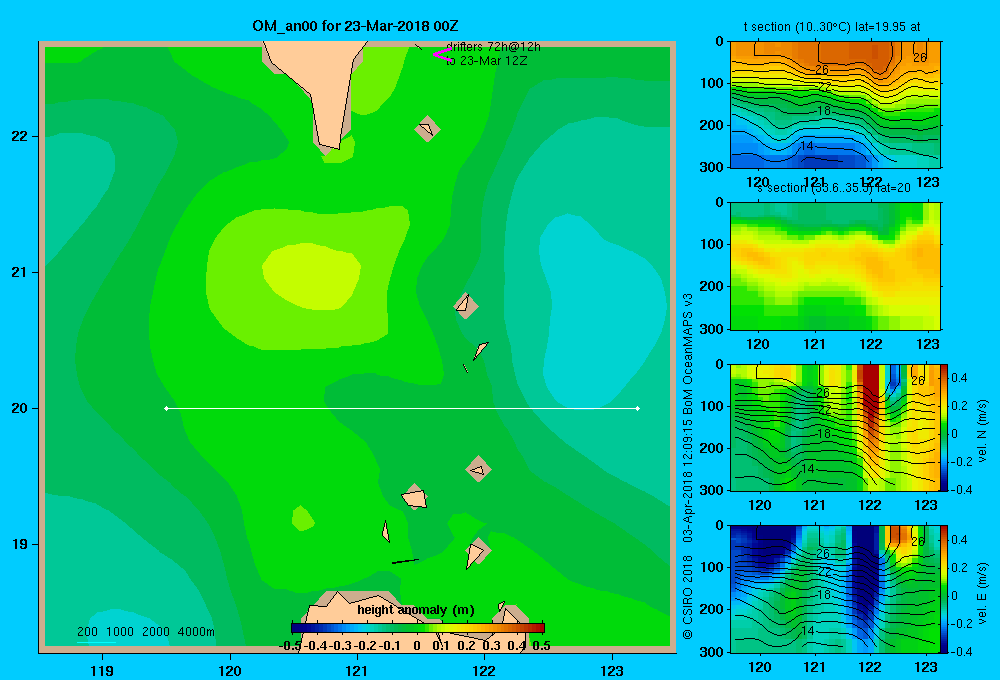Viewport: 1000px width, 680px height.
Task: Select the vel. E colorbar strip
Action: pyautogui.click(x=944, y=588)
